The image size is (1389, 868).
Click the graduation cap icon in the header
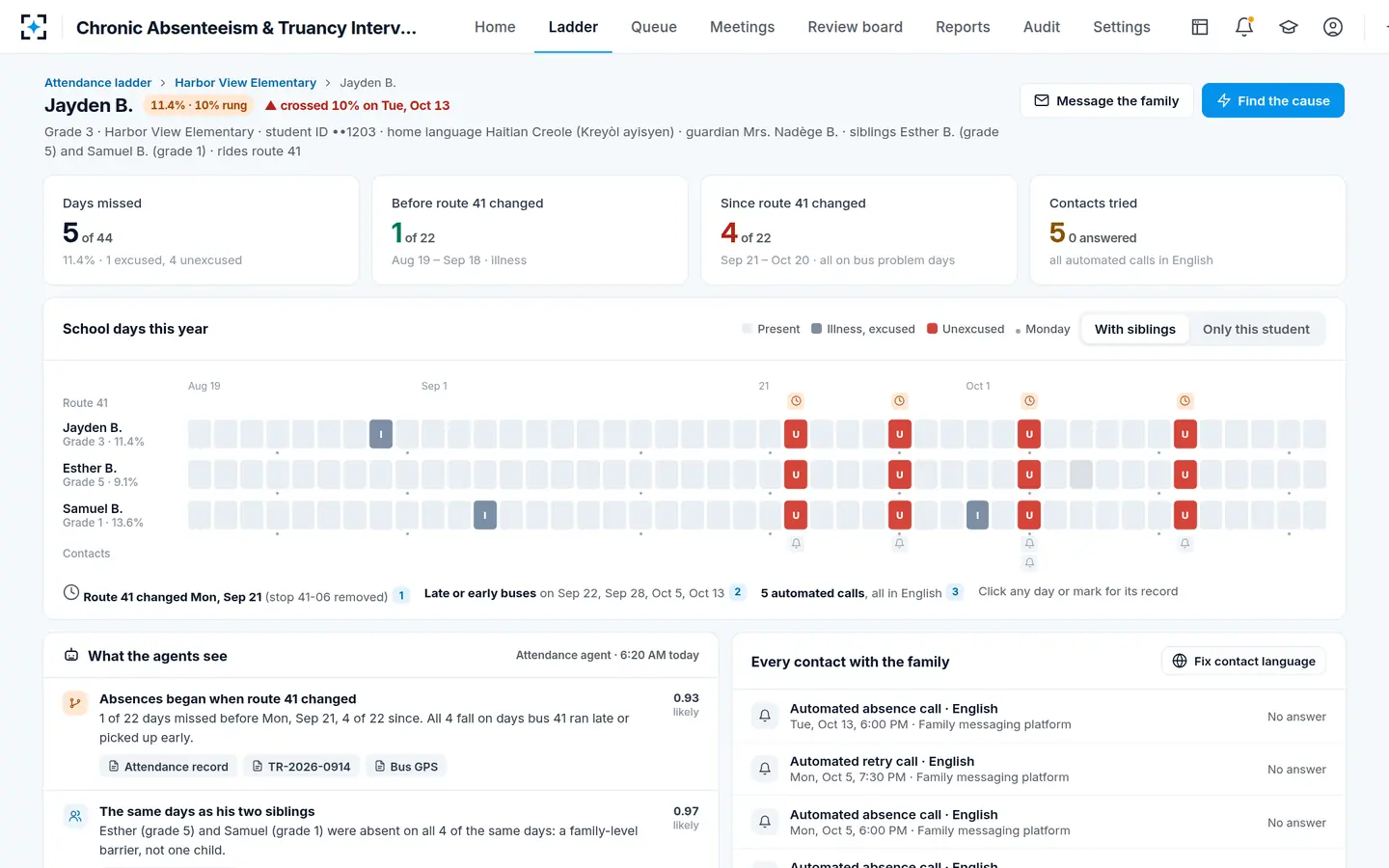click(x=1289, y=27)
